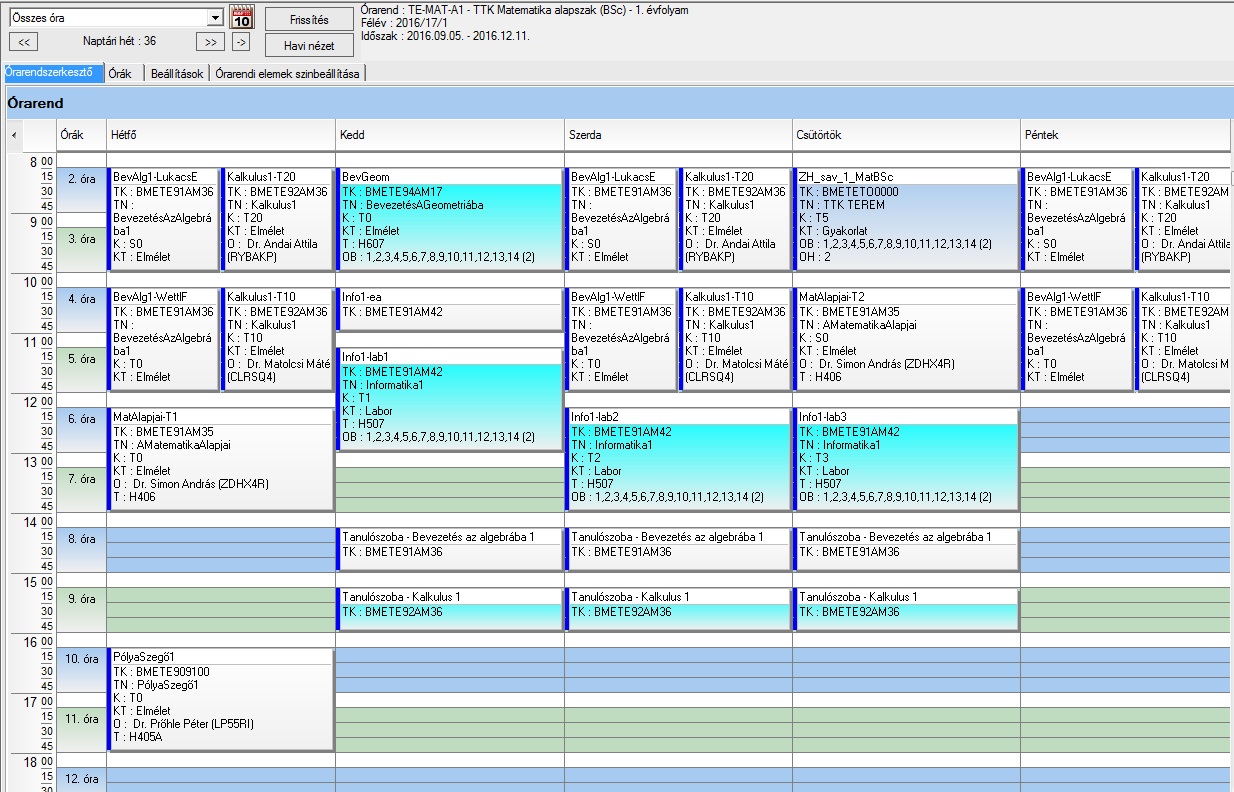
Task: Open the calendar date picker icon
Action: (x=242, y=18)
